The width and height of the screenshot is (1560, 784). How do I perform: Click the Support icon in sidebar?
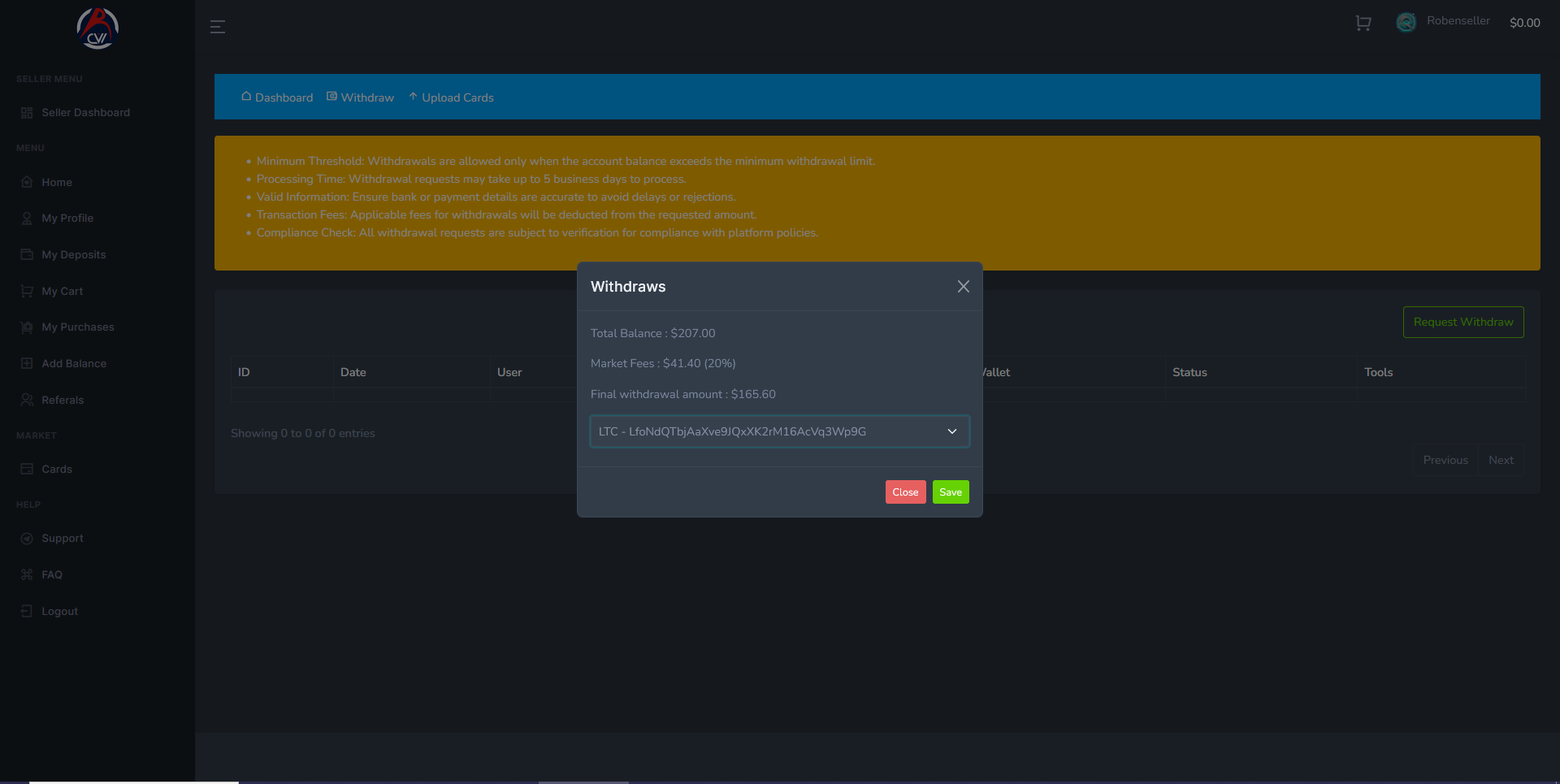pos(27,539)
